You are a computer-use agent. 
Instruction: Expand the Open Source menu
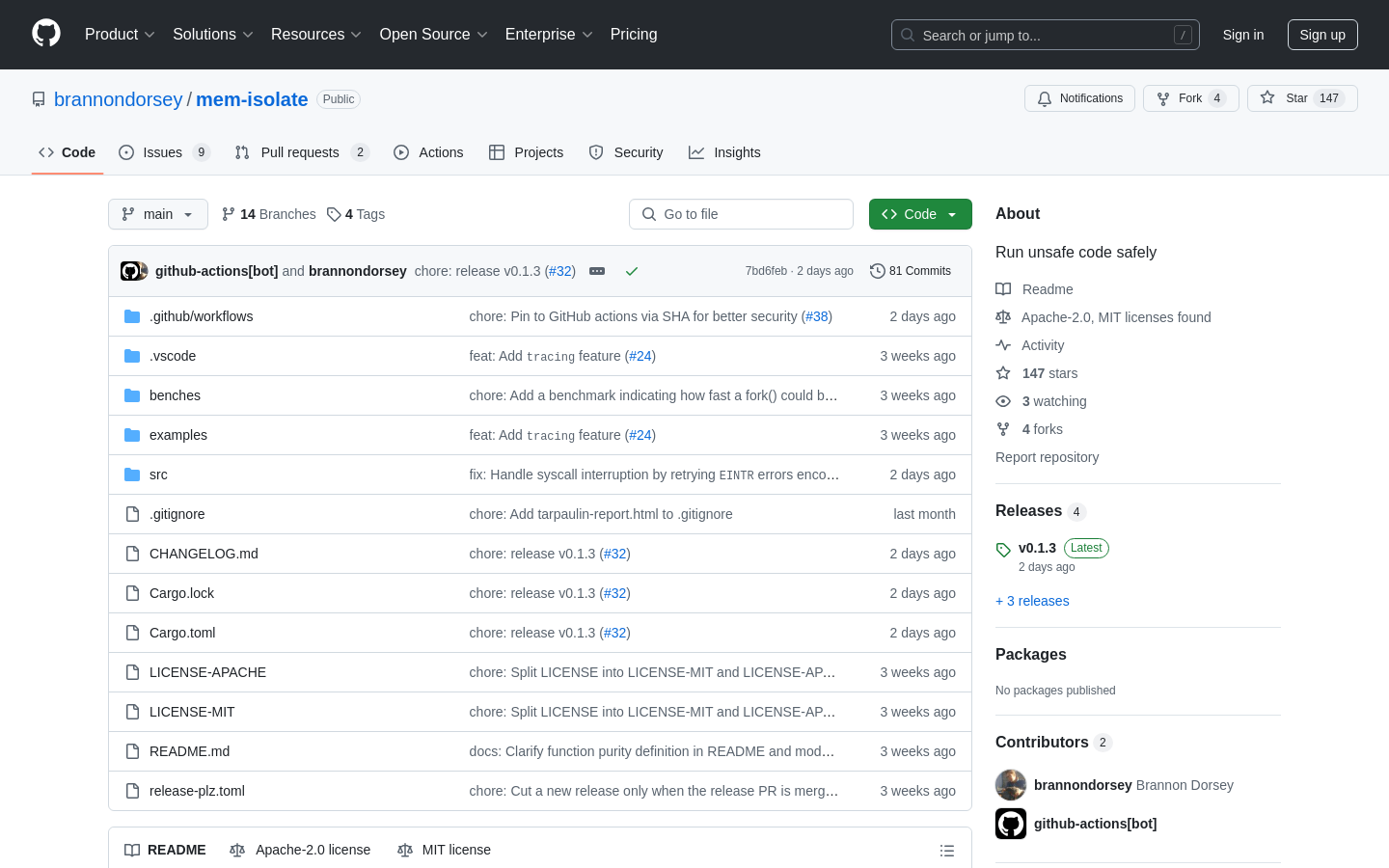coord(434,34)
